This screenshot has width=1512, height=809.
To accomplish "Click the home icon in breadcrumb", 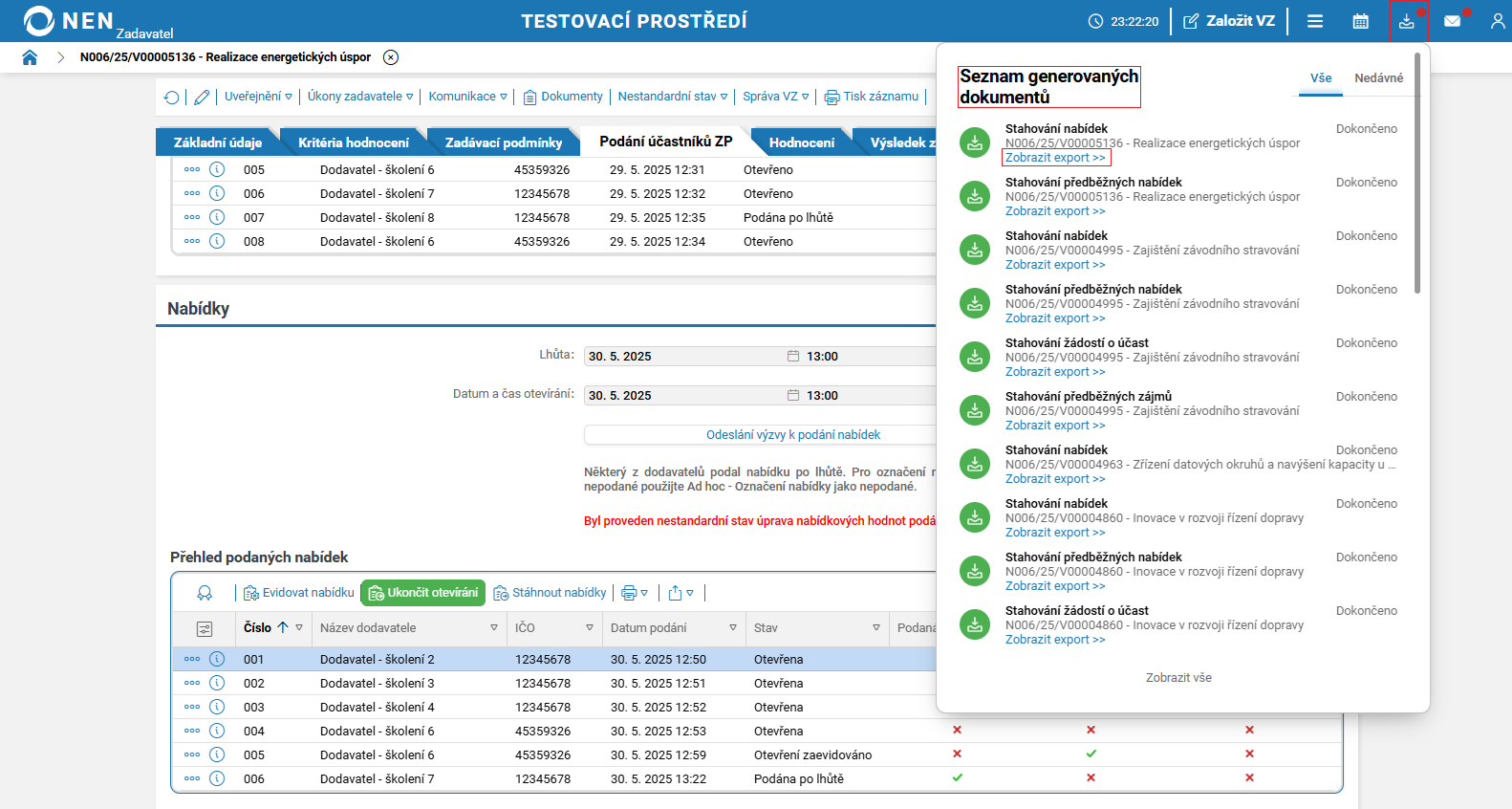I will coord(30,57).
